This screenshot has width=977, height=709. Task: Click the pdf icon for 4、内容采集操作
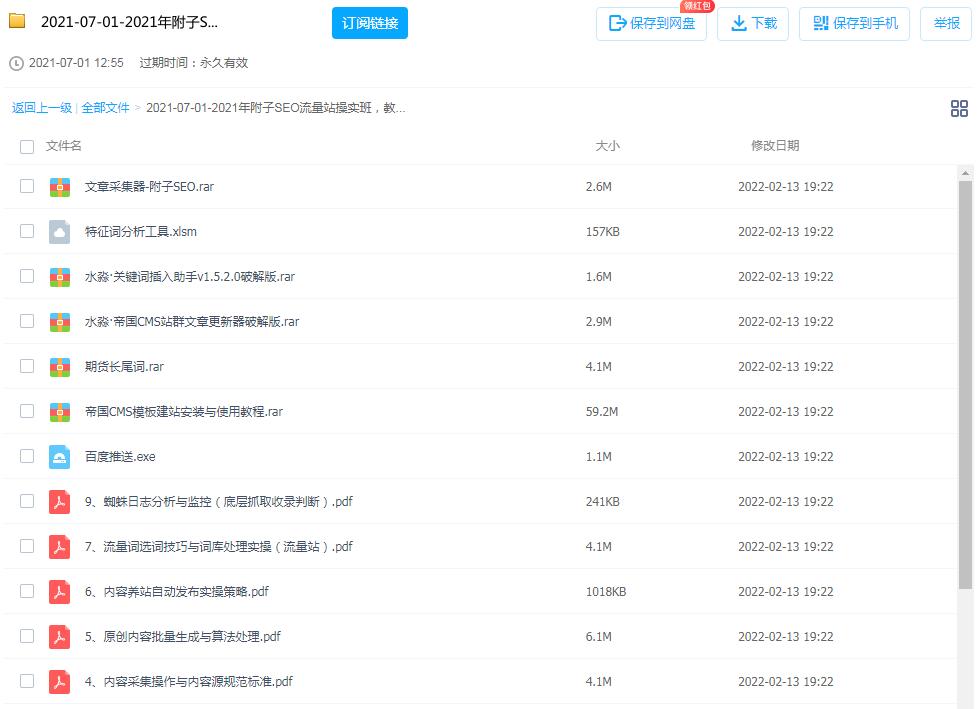pyautogui.click(x=60, y=682)
